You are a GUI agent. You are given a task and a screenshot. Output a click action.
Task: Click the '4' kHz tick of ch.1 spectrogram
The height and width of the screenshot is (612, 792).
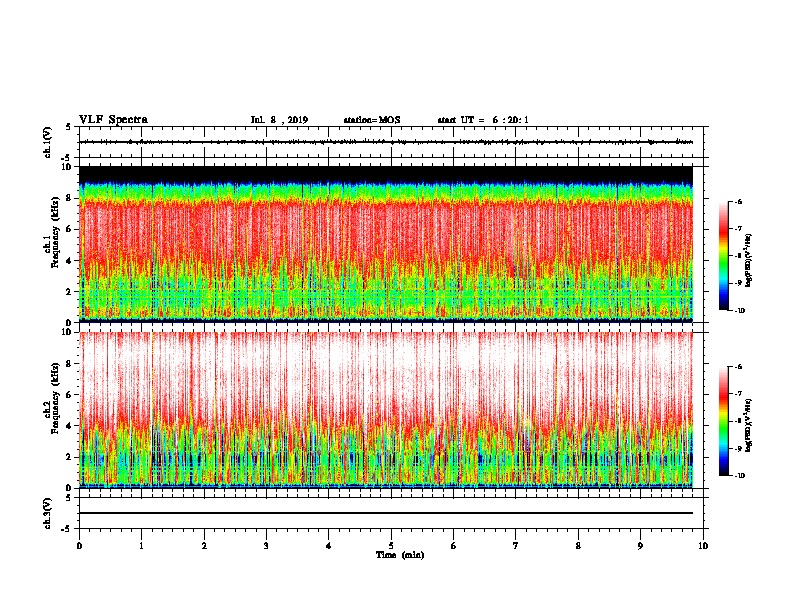70,261
